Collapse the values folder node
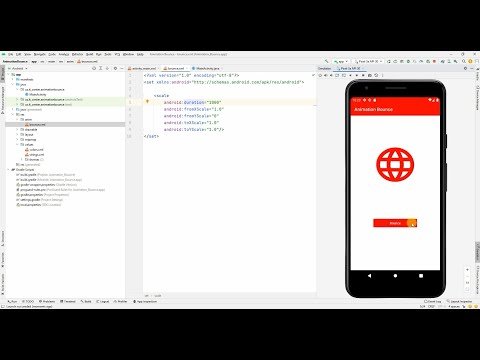Viewport: 480px width, 360px height. [x=17, y=144]
